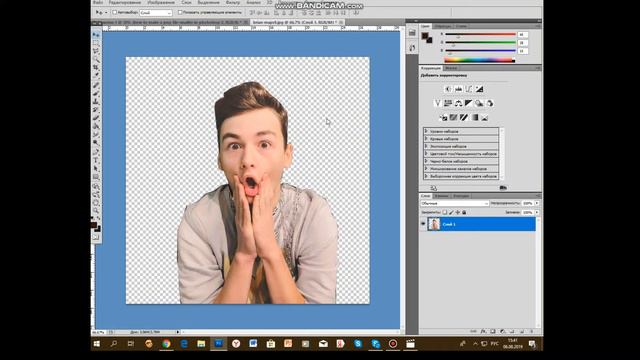Viewport: 640px width, 360px height.
Task: Add an Invert adjustment
Action: (443, 118)
